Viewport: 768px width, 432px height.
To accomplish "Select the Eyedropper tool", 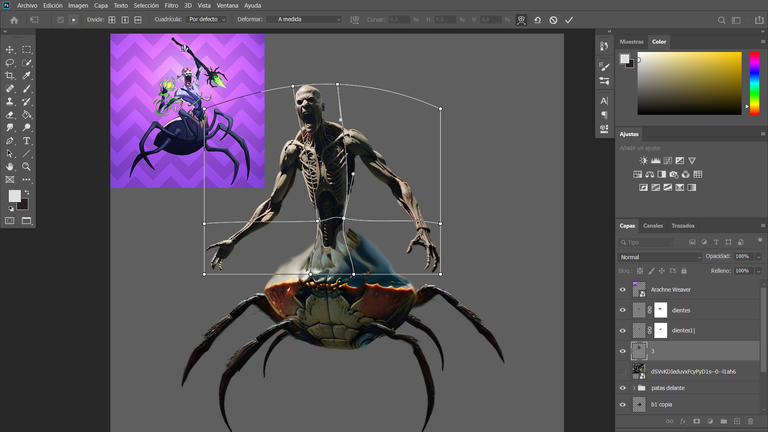I will click(26, 75).
